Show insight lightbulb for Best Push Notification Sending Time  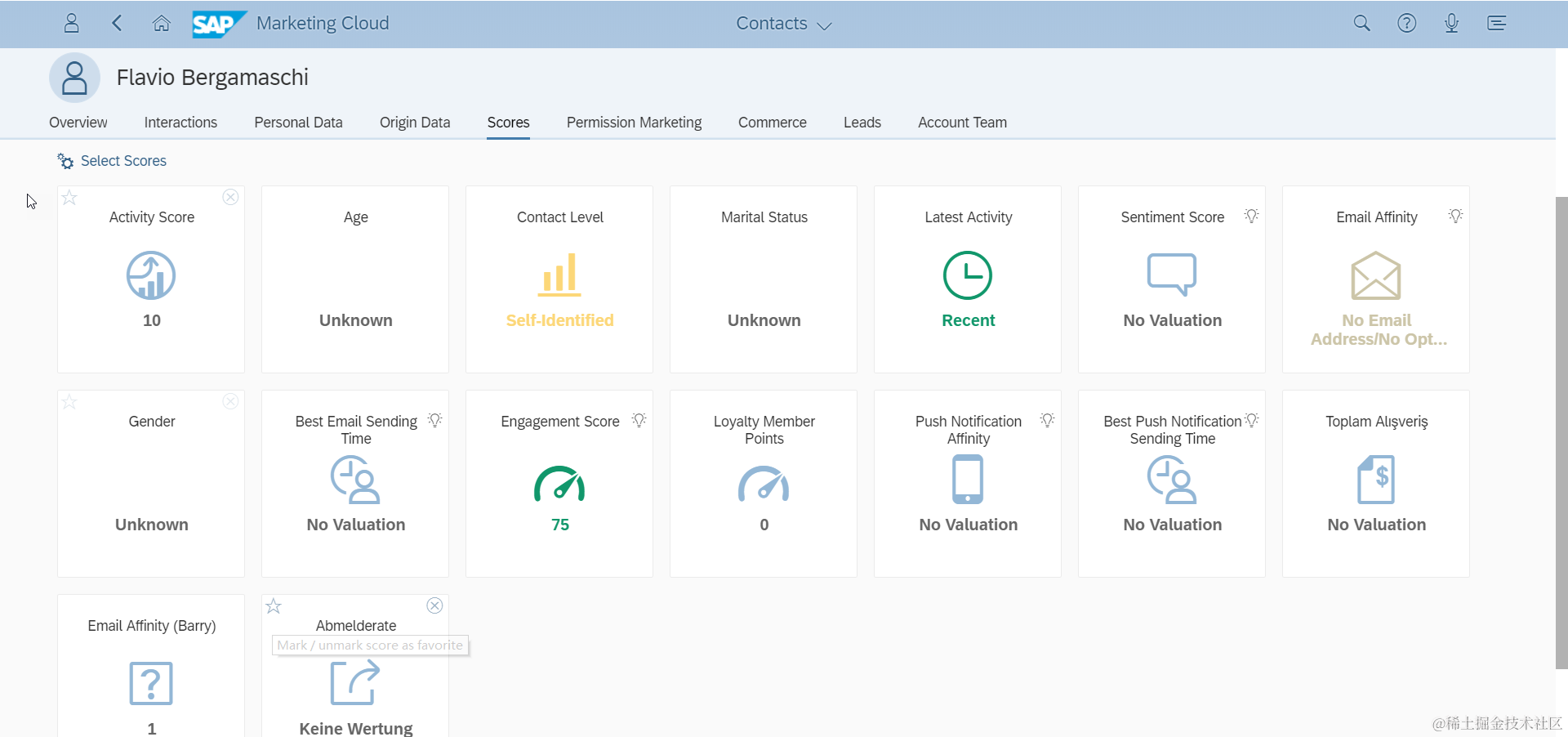(1251, 420)
